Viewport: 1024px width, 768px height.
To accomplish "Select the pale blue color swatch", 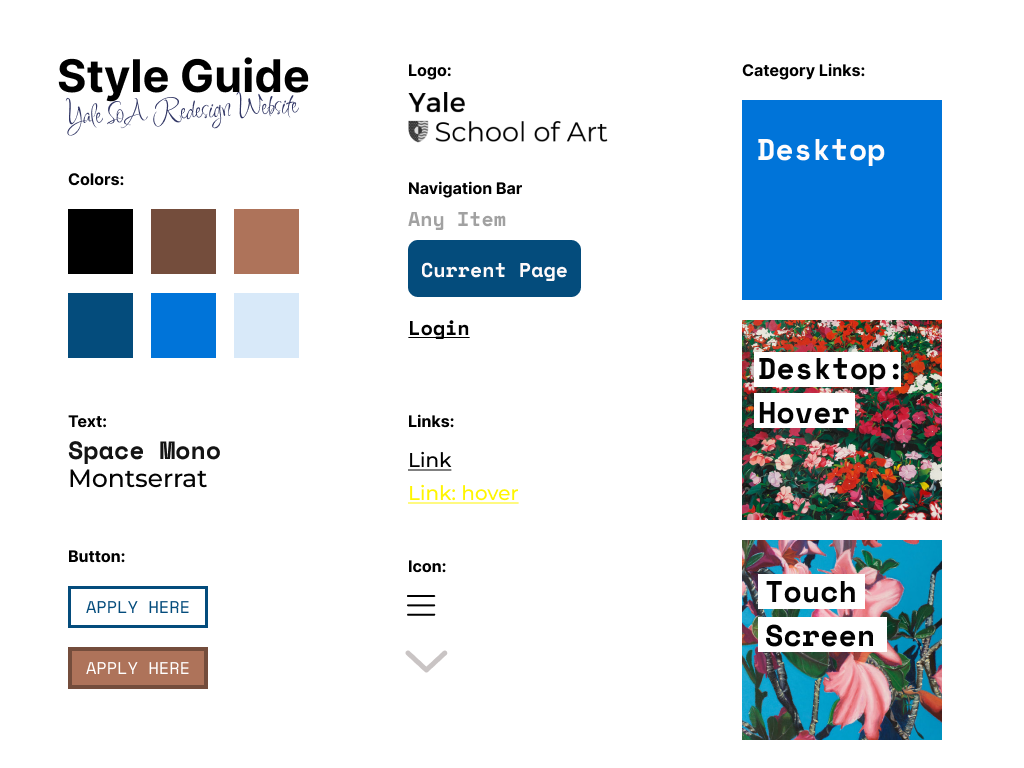I will (x=266, y=325).
